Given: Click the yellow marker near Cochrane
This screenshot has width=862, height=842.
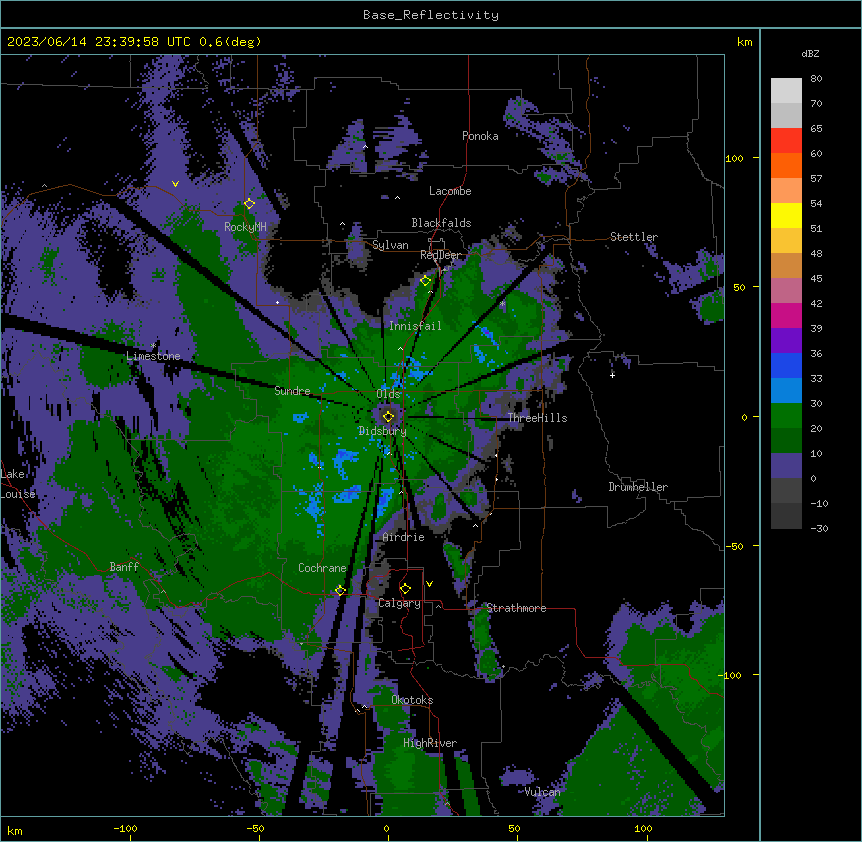Looking at the screenshot, I should (x=340, y=590).
